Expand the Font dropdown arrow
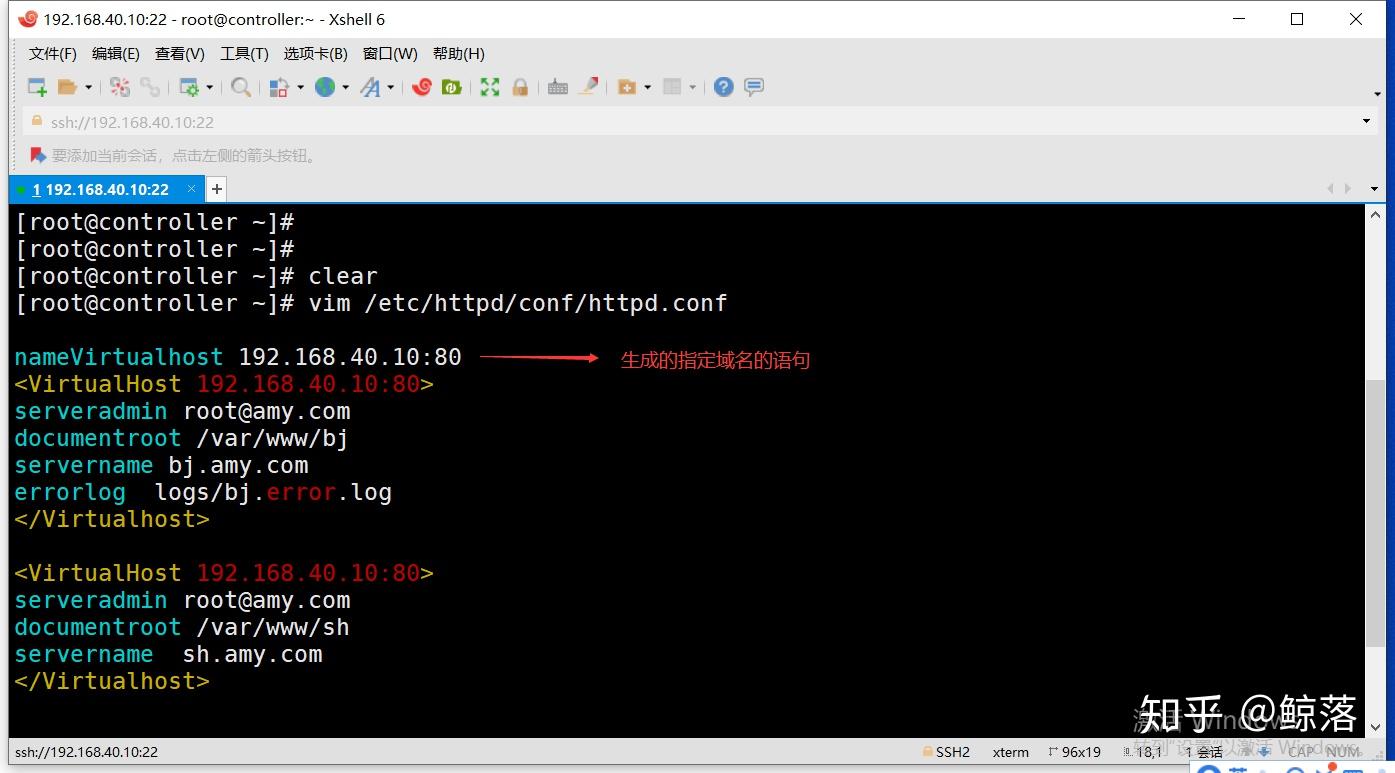 coord(391,87)
